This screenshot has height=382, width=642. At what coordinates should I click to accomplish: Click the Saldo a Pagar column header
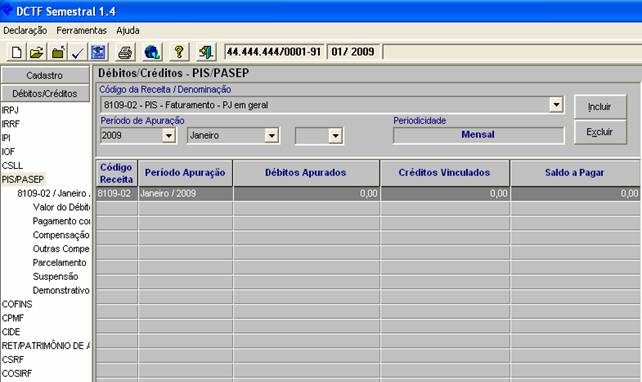575,173
